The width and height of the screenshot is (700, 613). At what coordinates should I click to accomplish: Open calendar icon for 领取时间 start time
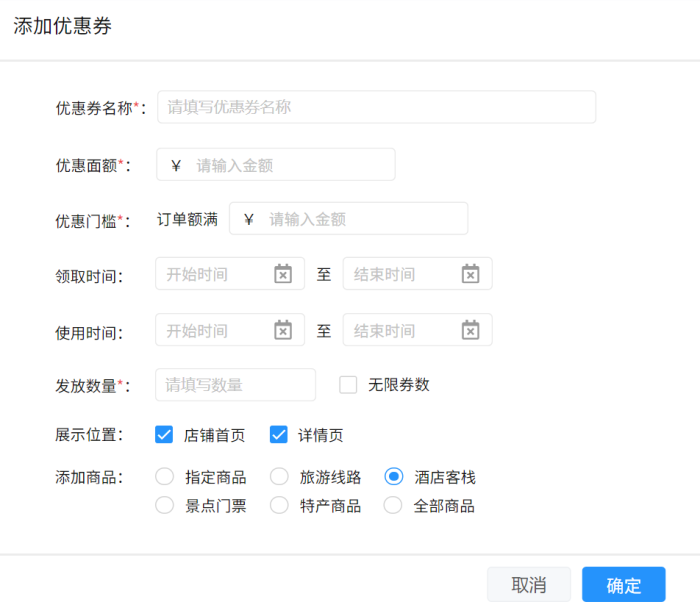click(283, 274)
